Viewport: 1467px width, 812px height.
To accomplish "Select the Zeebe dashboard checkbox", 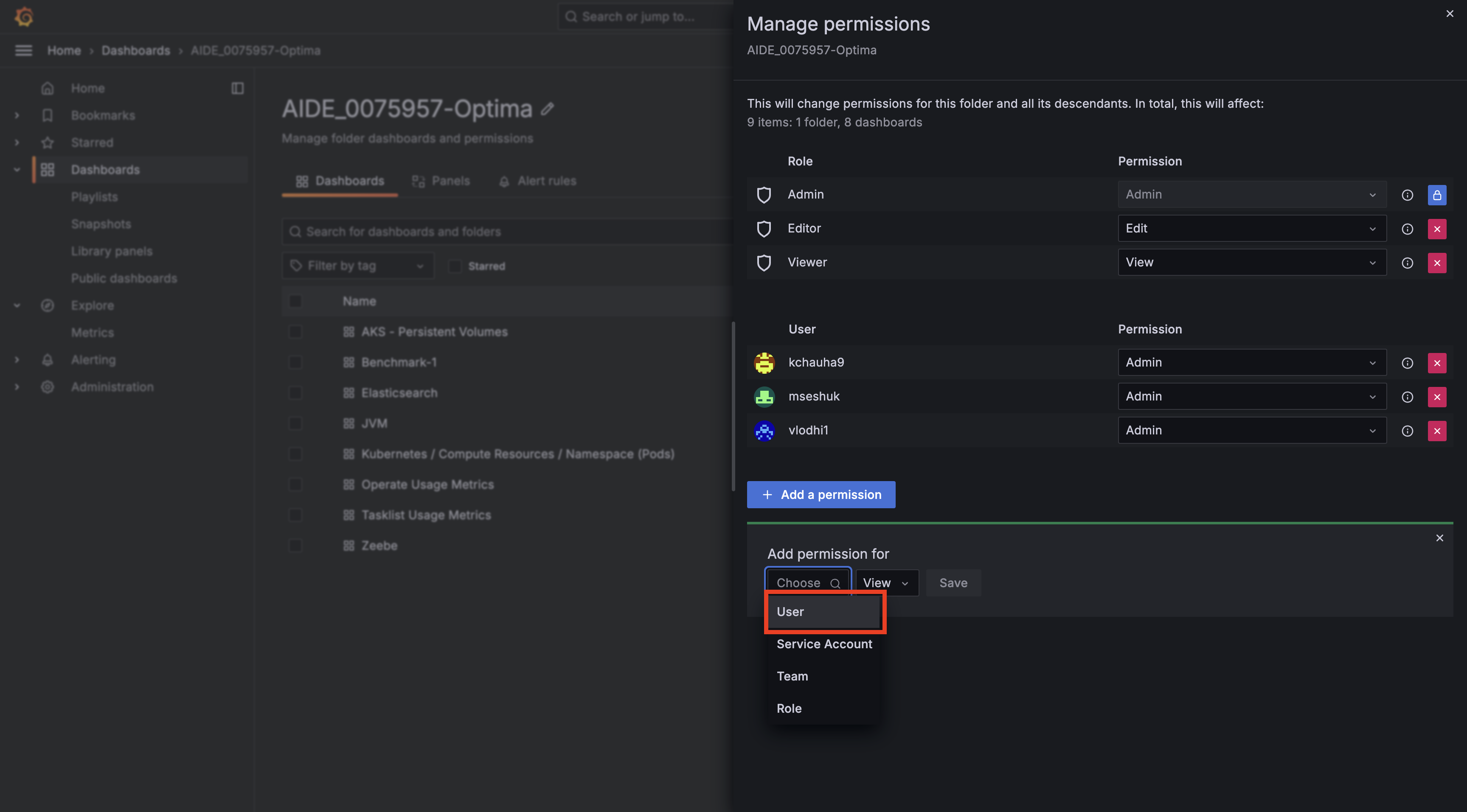I will click(x=295, y=546).
